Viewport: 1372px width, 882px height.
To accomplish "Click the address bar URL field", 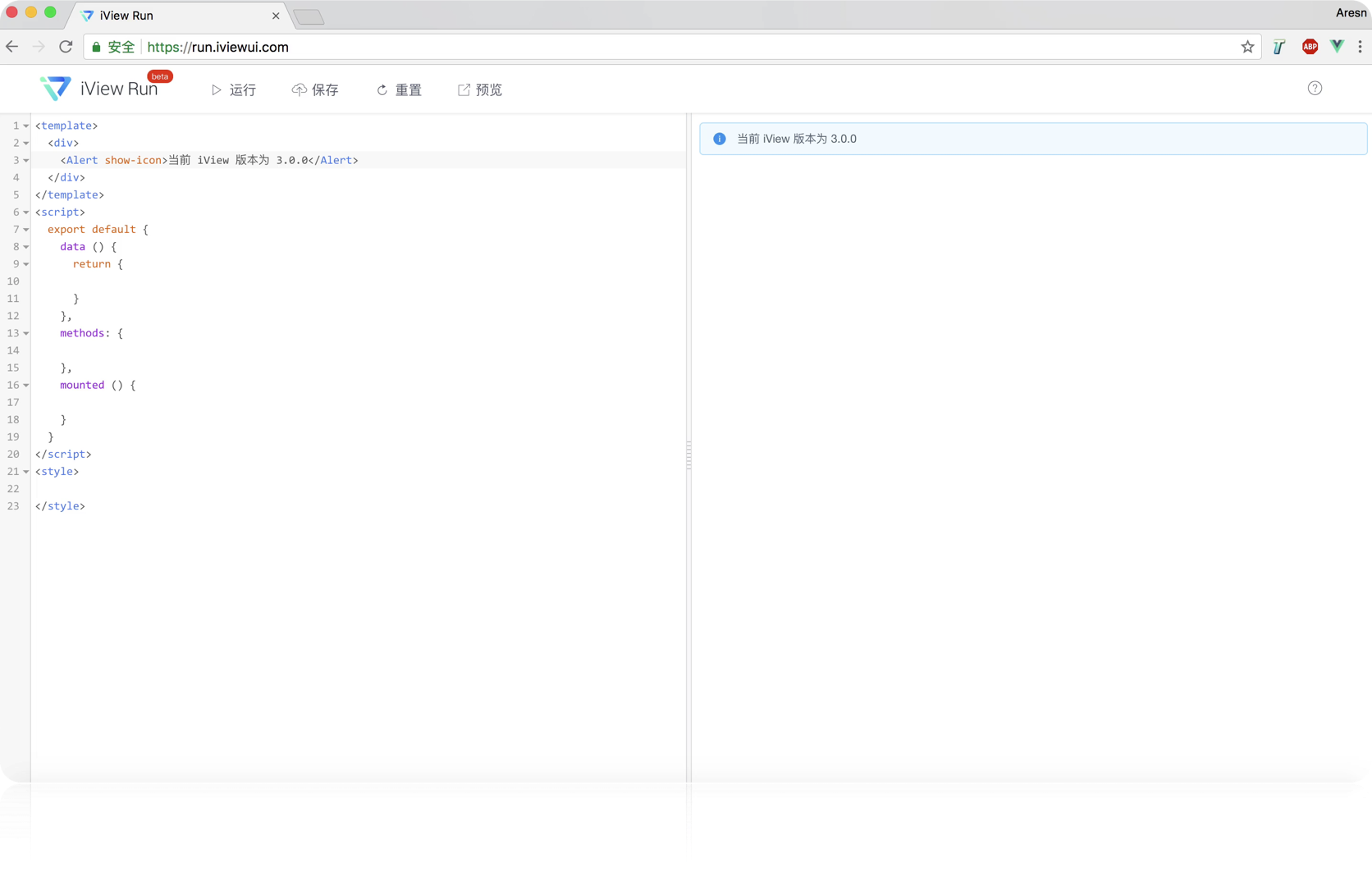I will (671, 47).
